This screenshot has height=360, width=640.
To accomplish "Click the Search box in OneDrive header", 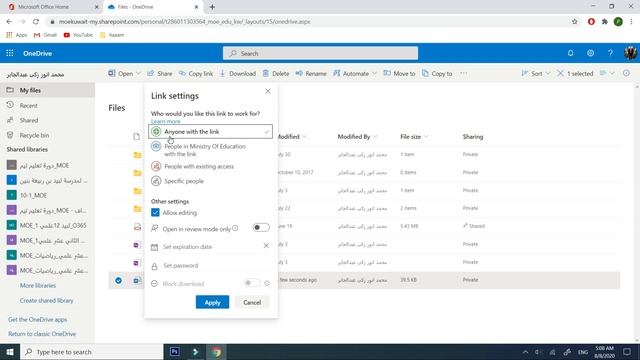I will tap(320, 53).
